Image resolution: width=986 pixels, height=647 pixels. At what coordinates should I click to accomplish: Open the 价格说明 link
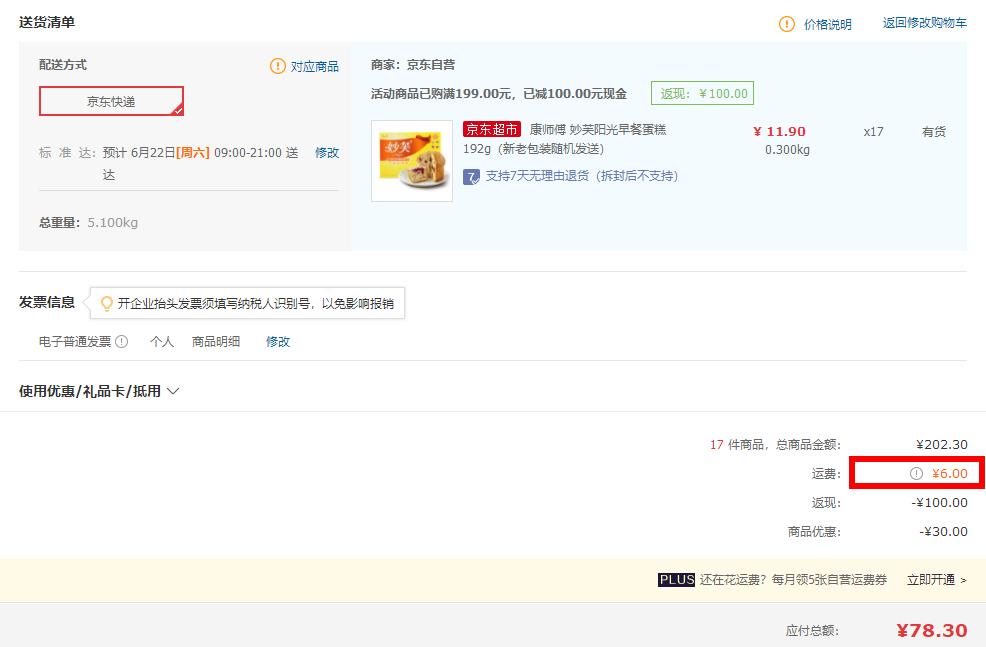click(x=828, y=24)
